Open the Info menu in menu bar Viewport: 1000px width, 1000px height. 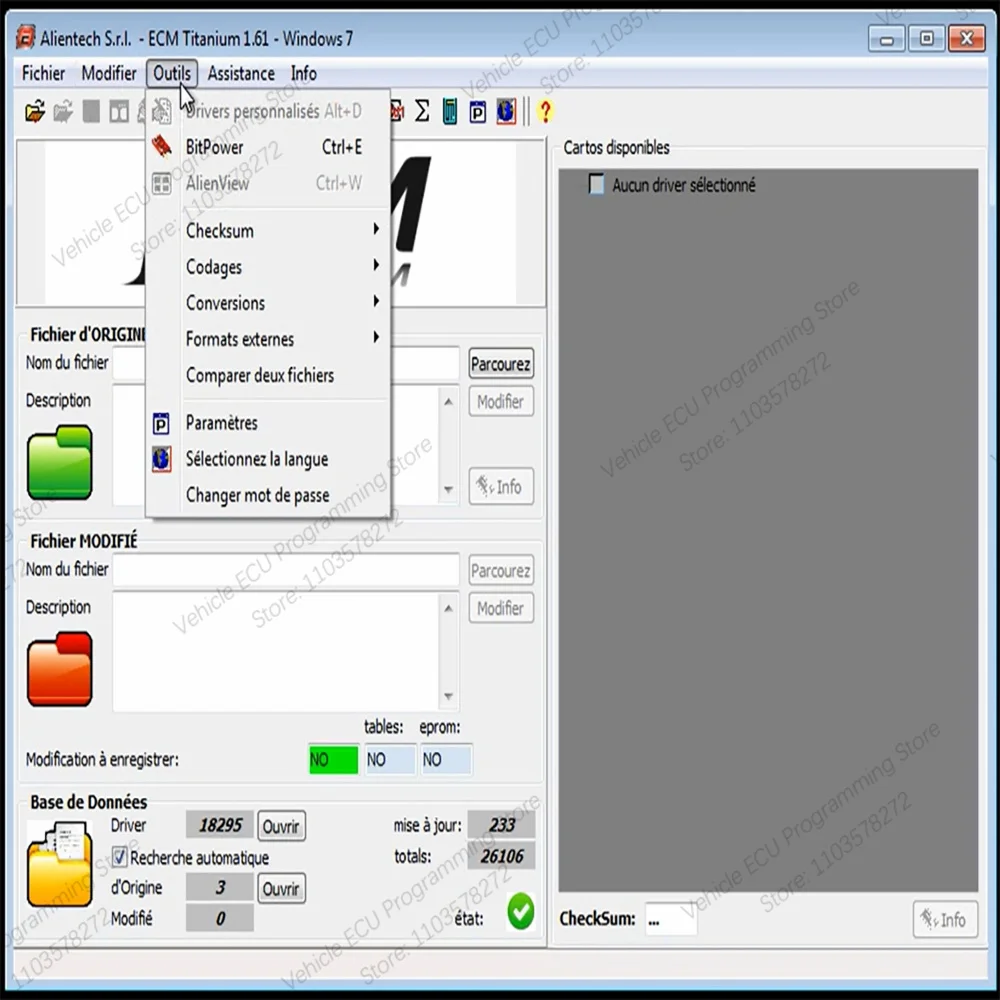click(x=304, y=73)
